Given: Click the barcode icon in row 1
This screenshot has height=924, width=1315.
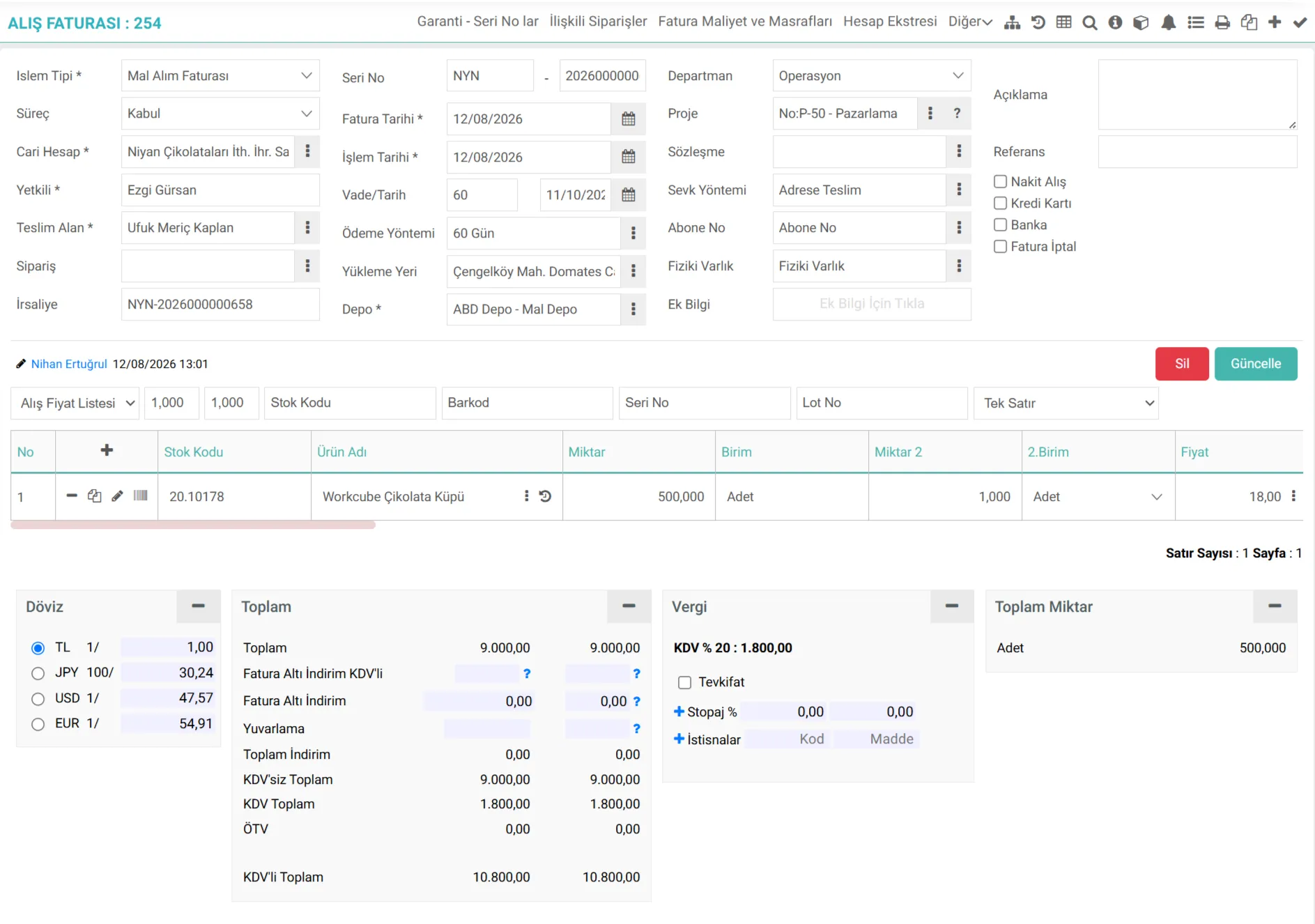Looking at the screenshot, I should pyautogui.click(x=140, y=495).
